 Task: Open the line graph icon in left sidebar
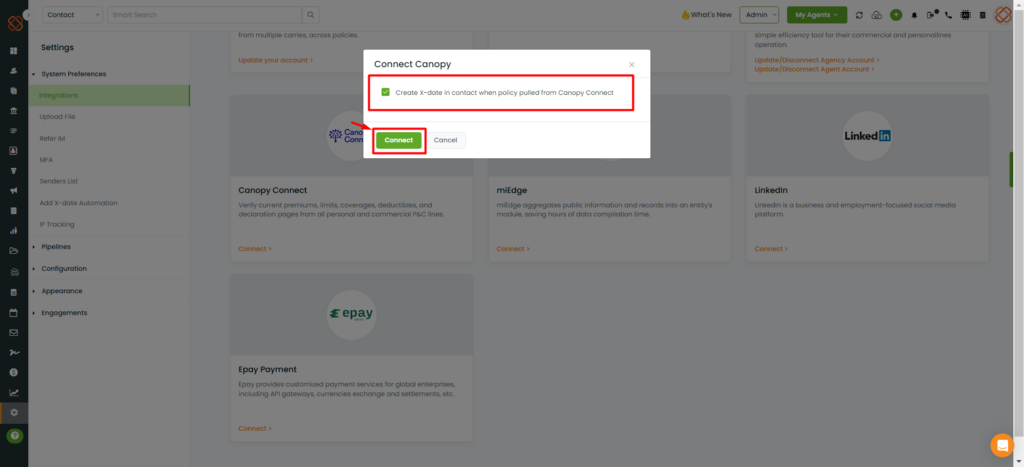[14, 393]
